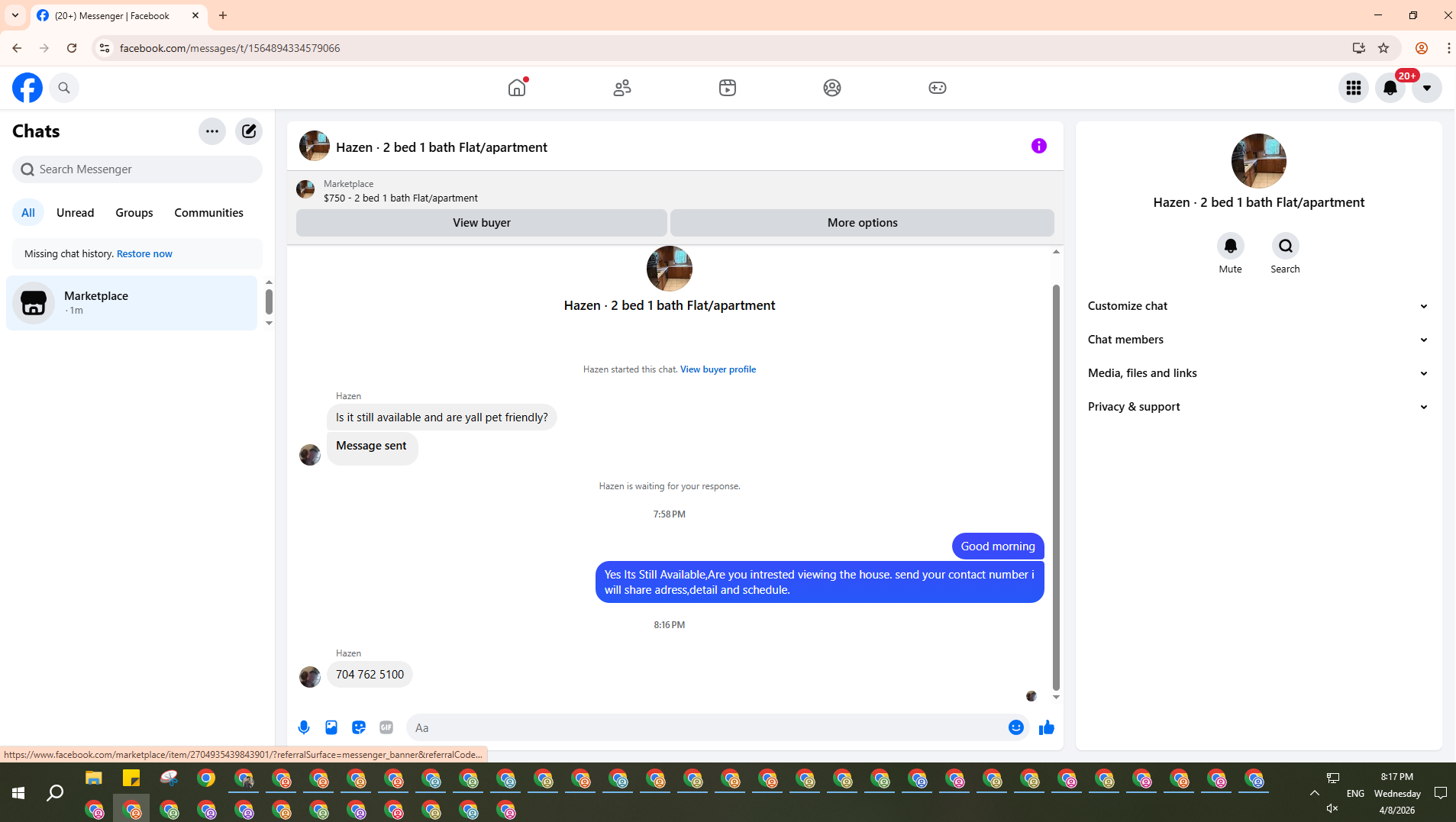Click the Aa message input box
The height and width of the screenshot is (822, 1456).
pyautogui.click(x=706, y=728)
